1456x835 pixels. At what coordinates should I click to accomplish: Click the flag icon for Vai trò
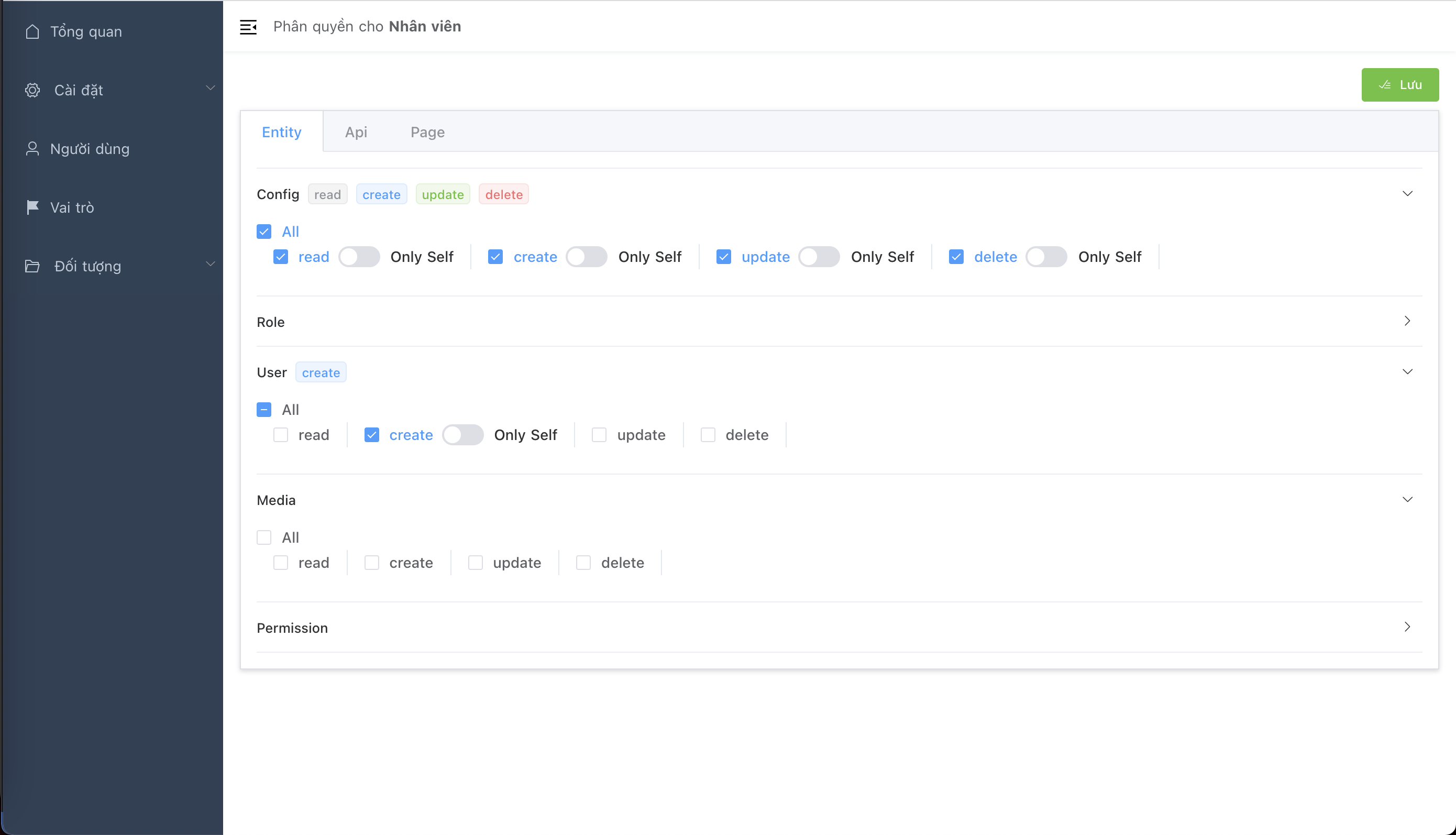pos(32,207)
